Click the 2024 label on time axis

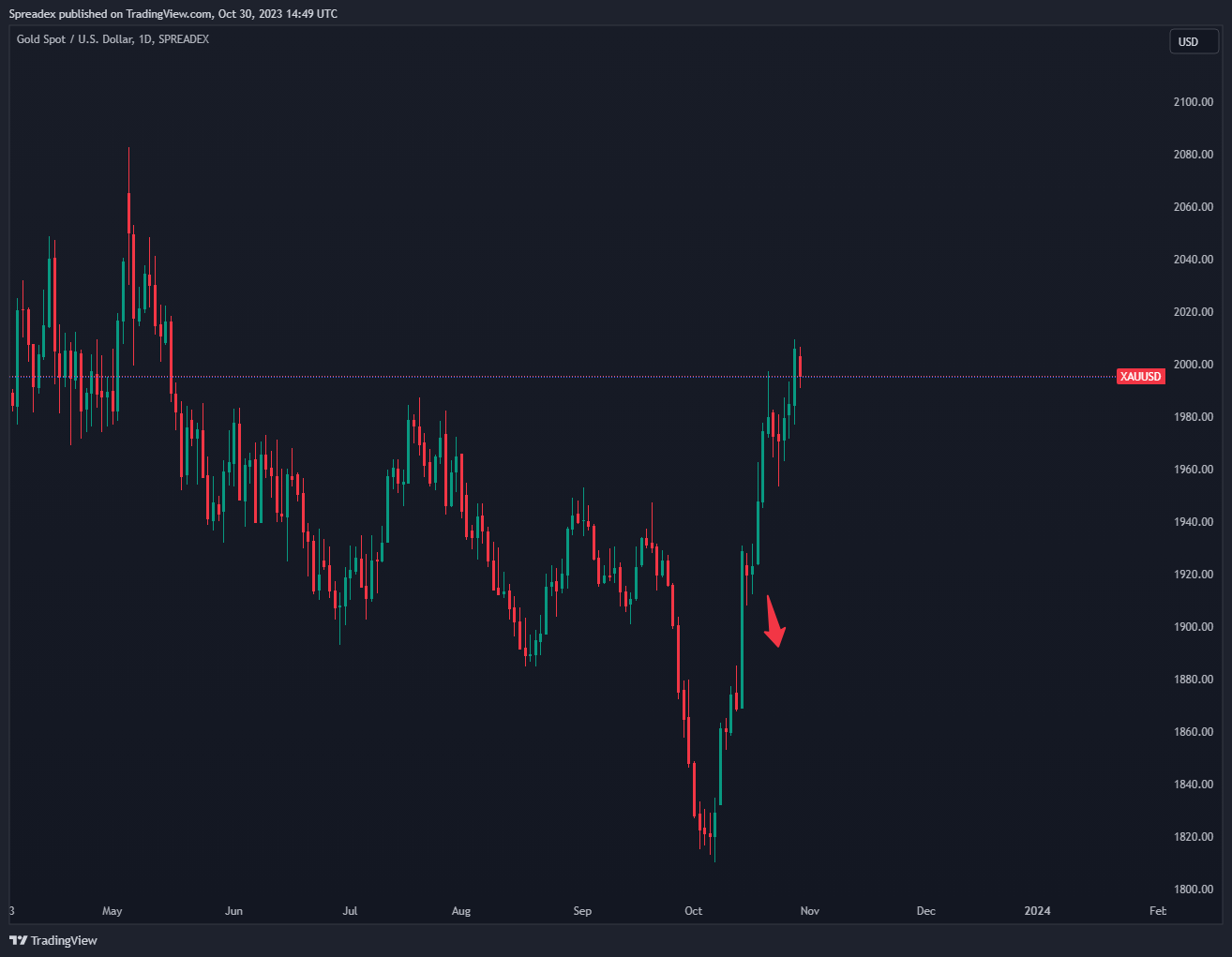1037,910
